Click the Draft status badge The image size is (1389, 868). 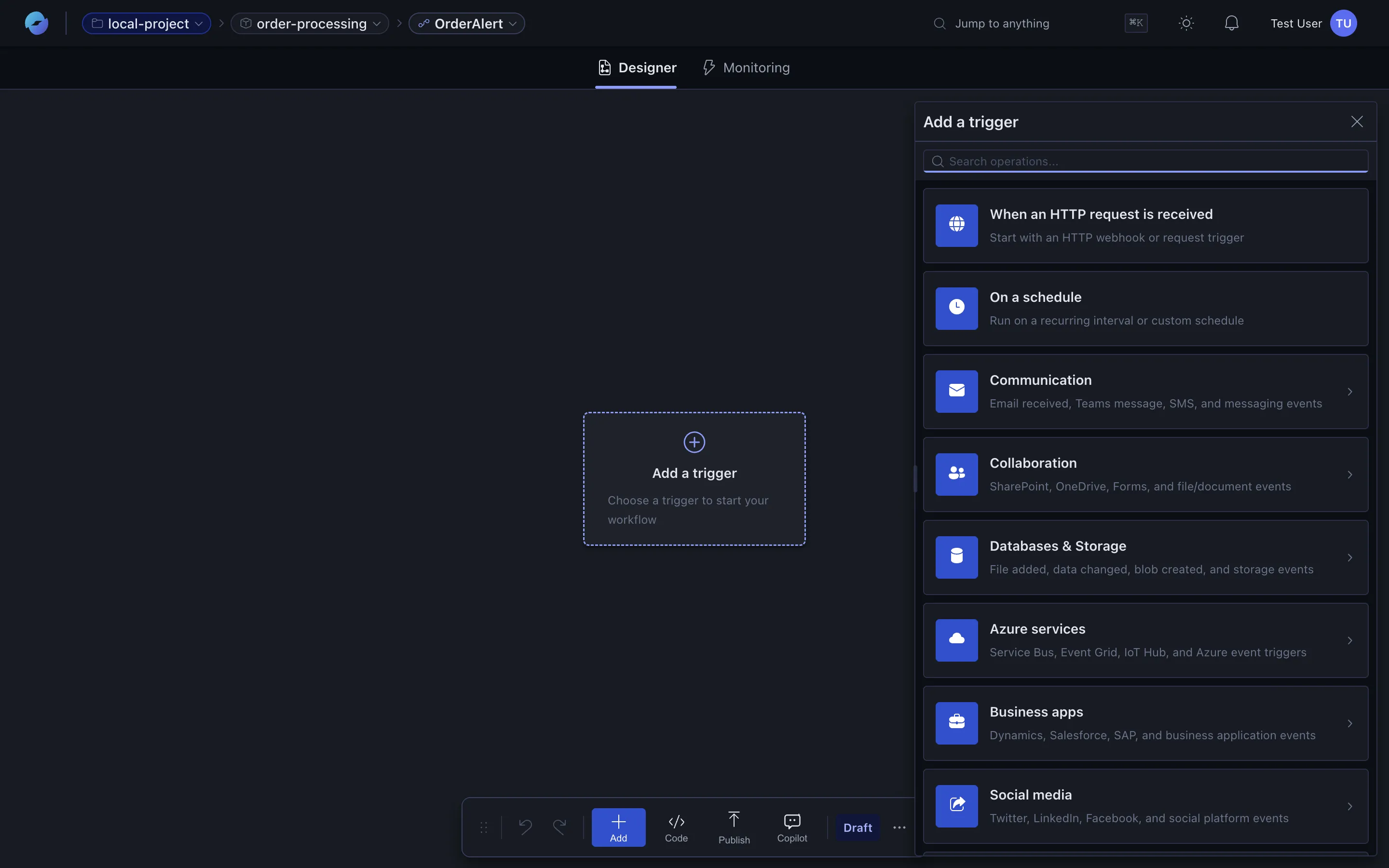click(858, 827)
